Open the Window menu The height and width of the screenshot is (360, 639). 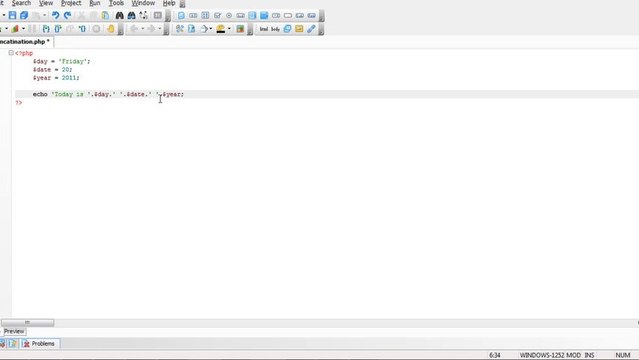(x=143, y=3)
